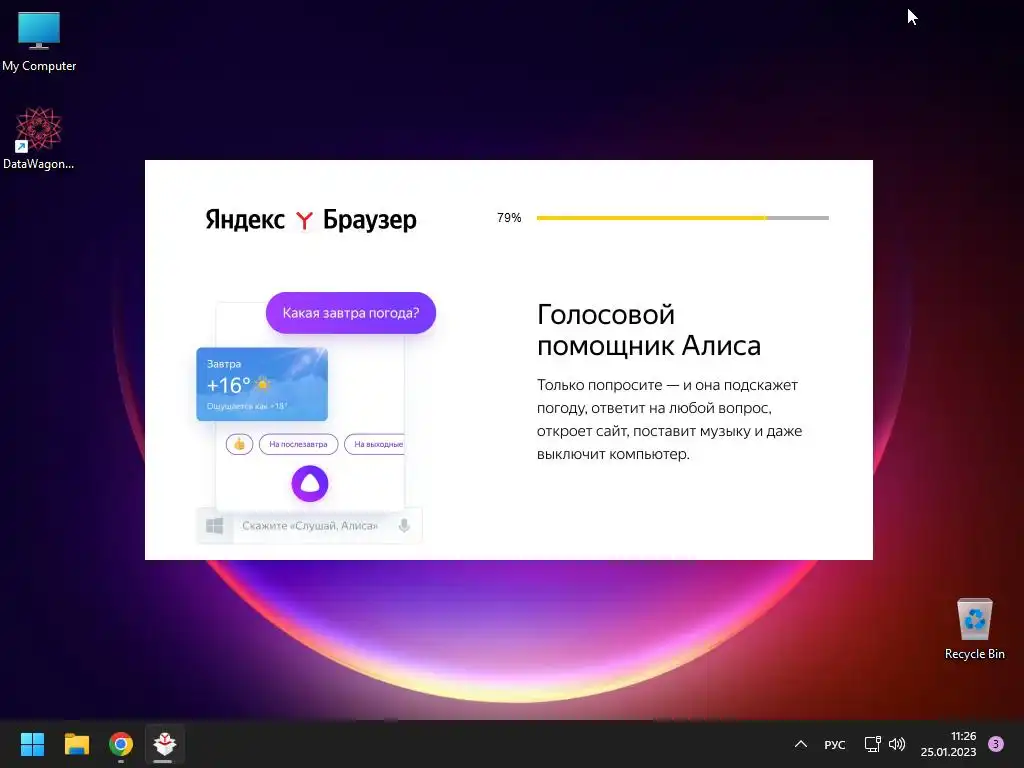The width and height of the screenshot is (1024, 768).
Task: Launch Google Chrome from the taskbar
Action: pyautogui.click(x=121, y=744)
